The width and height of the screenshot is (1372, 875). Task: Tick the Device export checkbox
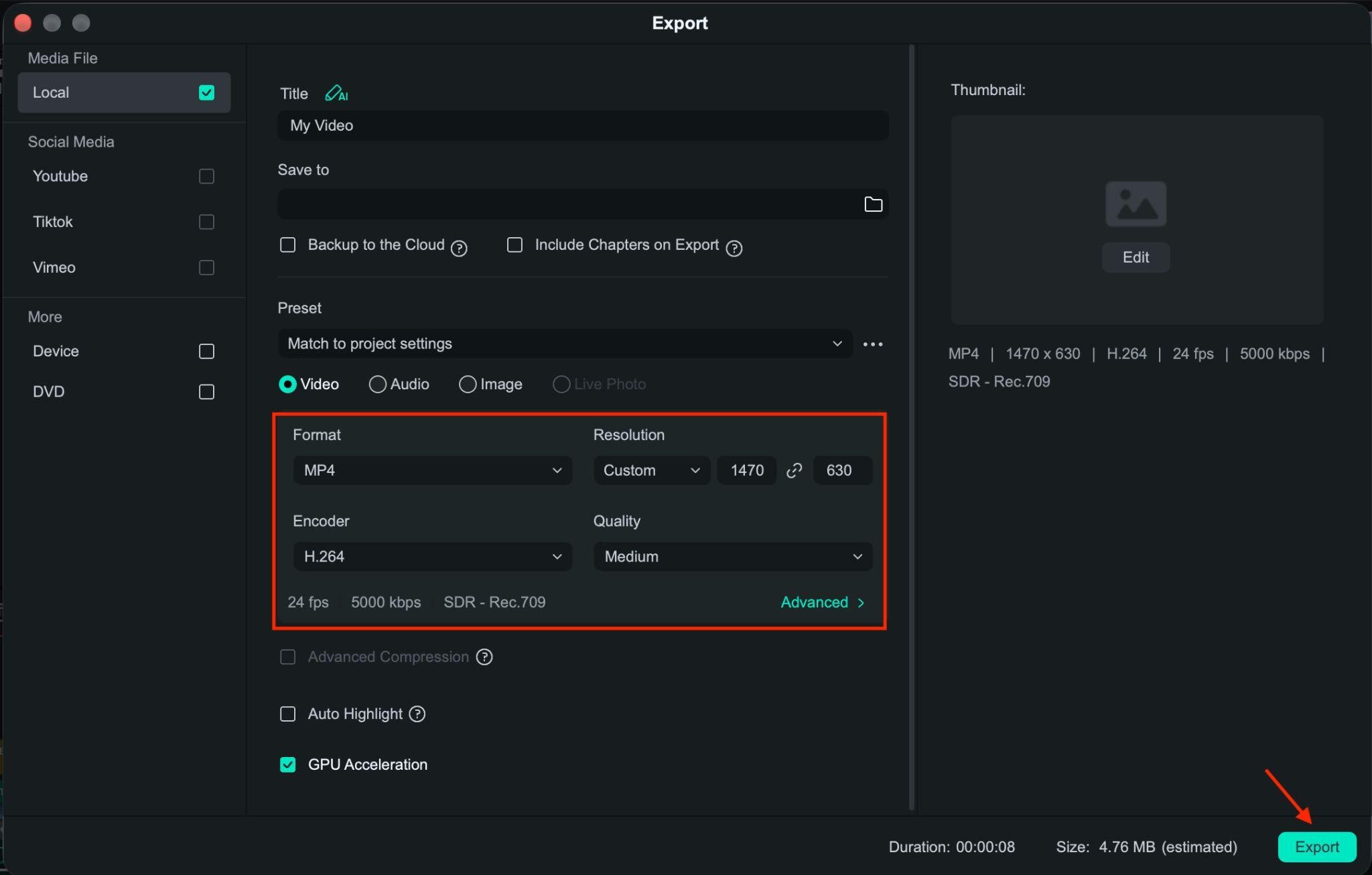click(206, 352)
